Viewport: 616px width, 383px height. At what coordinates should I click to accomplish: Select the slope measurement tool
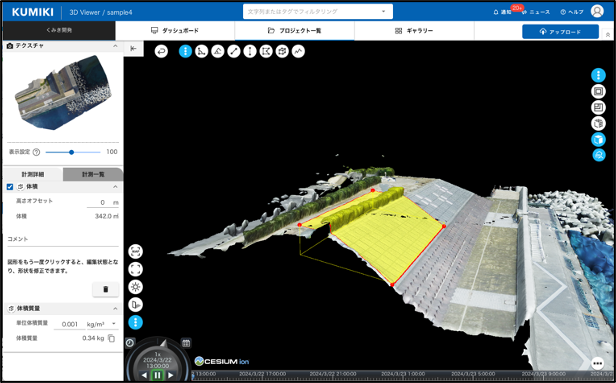pyautogui.click(x=218, y=51)
